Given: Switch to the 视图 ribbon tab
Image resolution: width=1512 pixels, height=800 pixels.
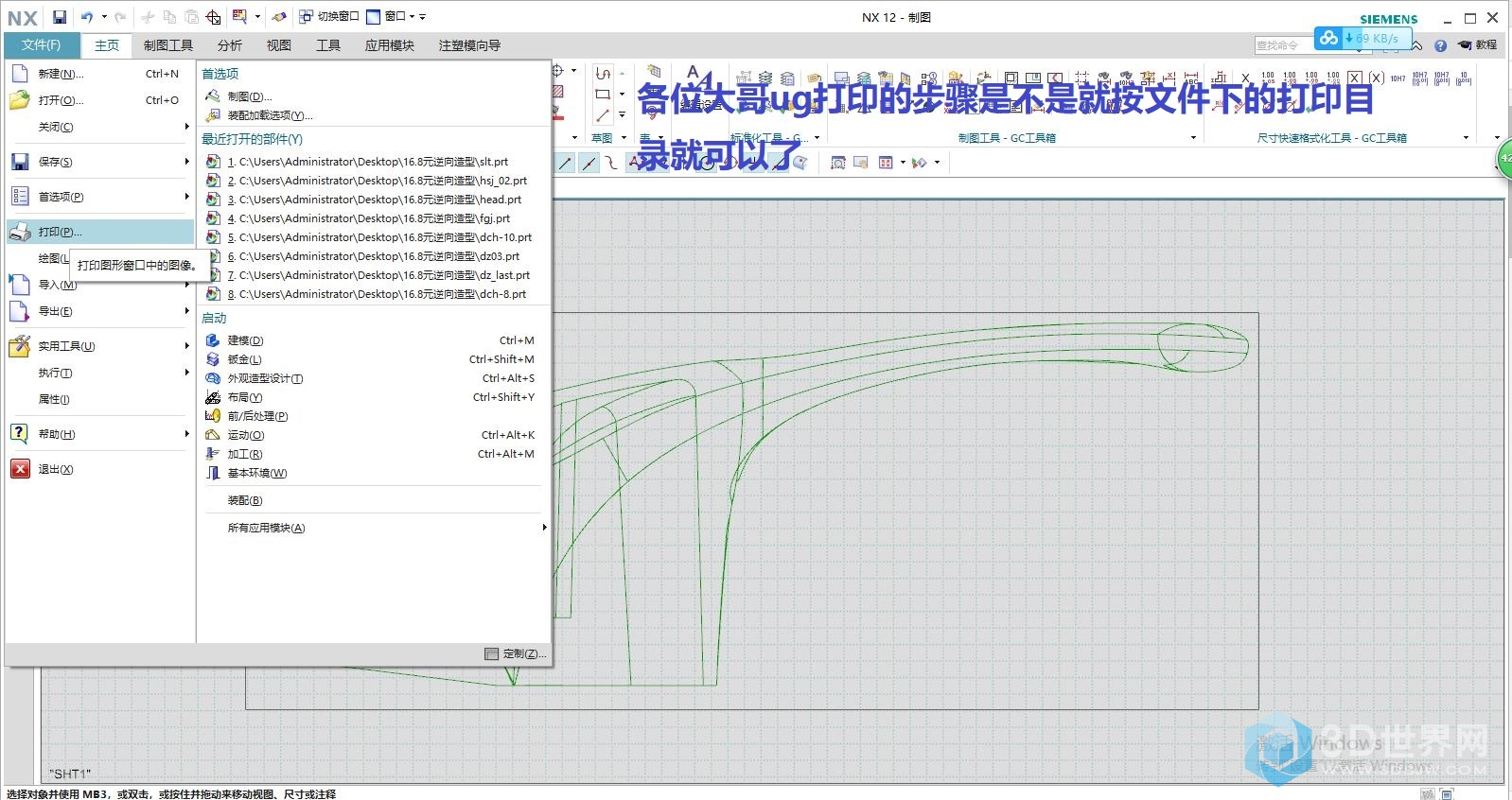Looking at the screenshot, I should pyautogui.click(x=279, y=45).
